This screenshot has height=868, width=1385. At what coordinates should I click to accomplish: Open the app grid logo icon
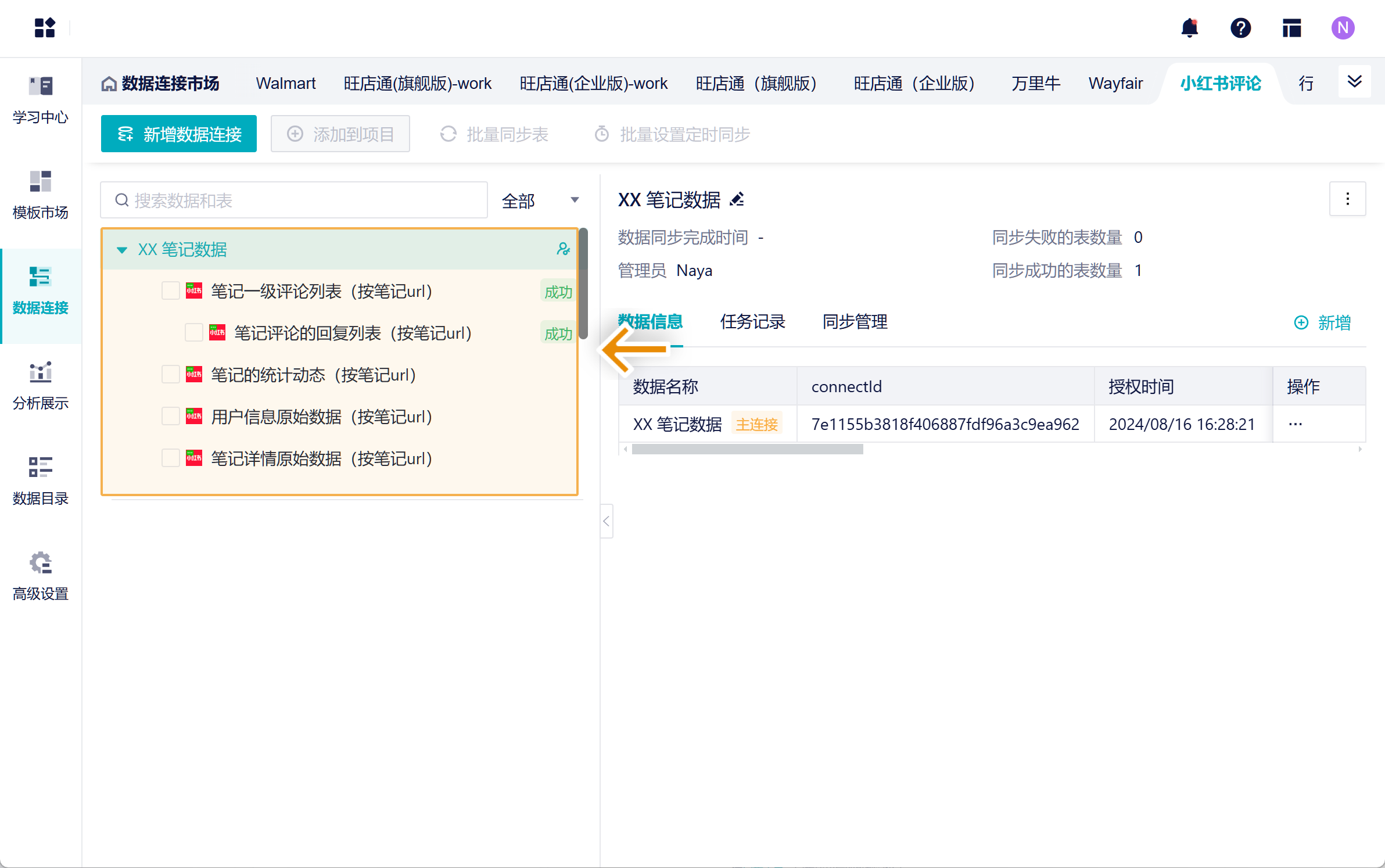(x=44, y=28)
